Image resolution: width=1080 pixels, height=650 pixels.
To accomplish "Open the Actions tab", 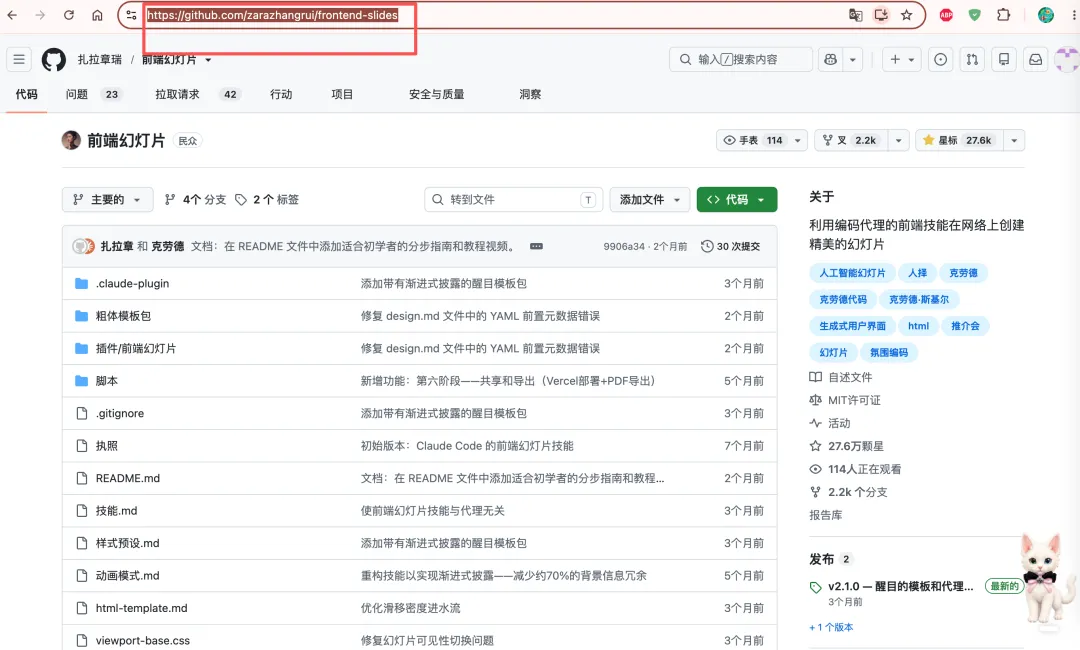I will click(x=281, y=94).
